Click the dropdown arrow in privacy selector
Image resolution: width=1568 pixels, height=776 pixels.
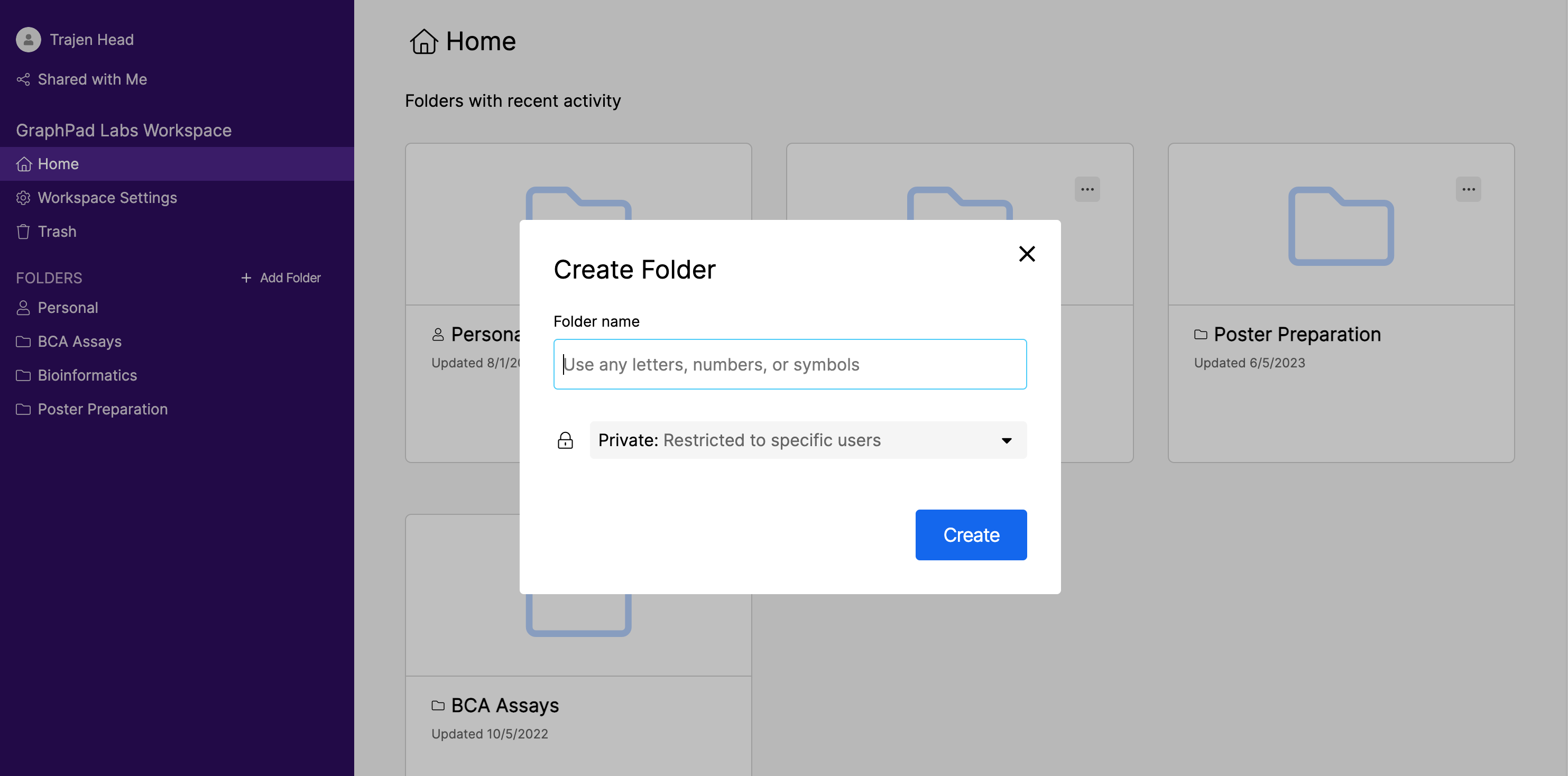point(1006,441)
